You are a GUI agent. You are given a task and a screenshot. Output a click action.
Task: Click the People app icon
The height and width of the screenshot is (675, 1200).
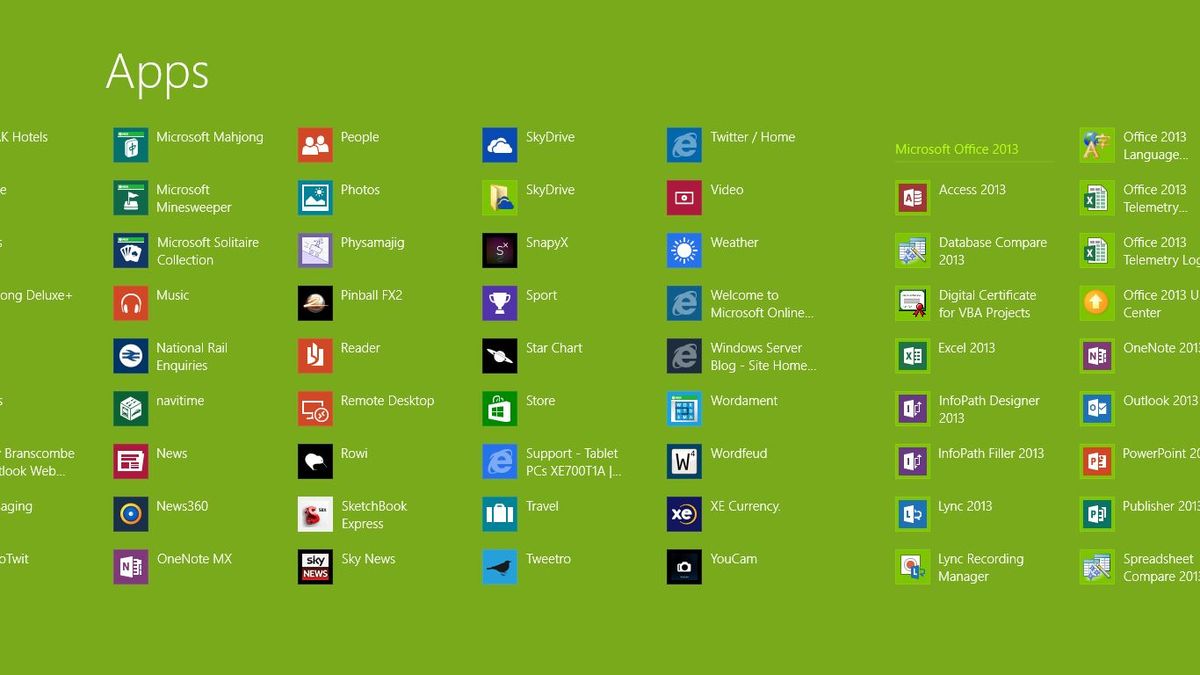(x=315, y=145)
